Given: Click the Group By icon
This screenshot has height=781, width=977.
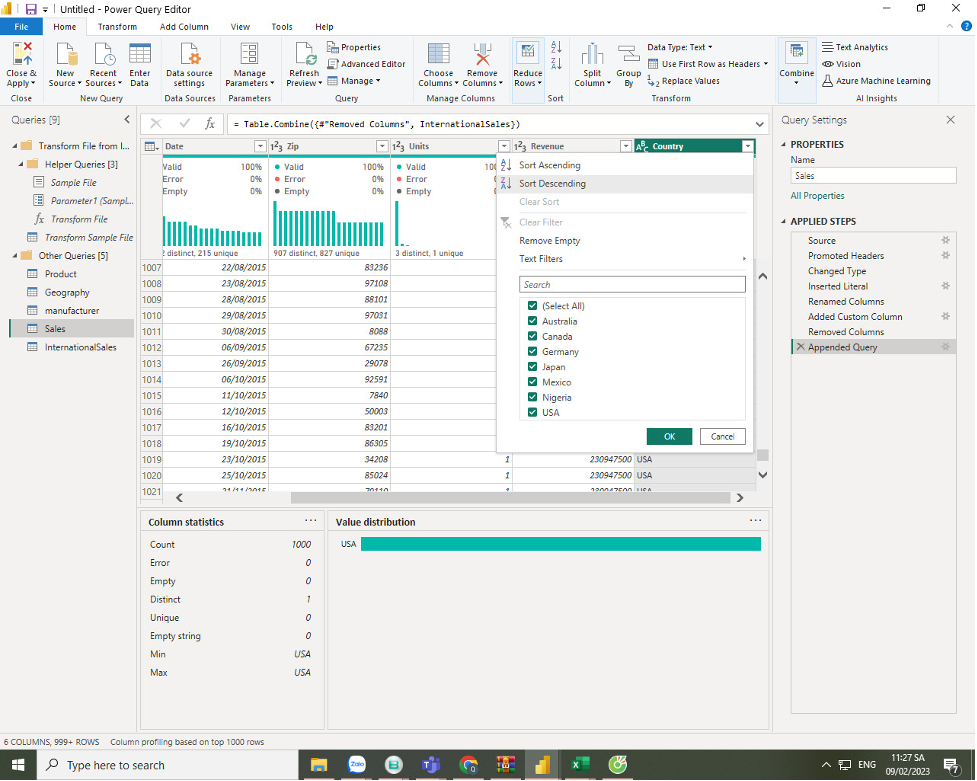Looking at the screenshot, I should click(x=628, y=55).
